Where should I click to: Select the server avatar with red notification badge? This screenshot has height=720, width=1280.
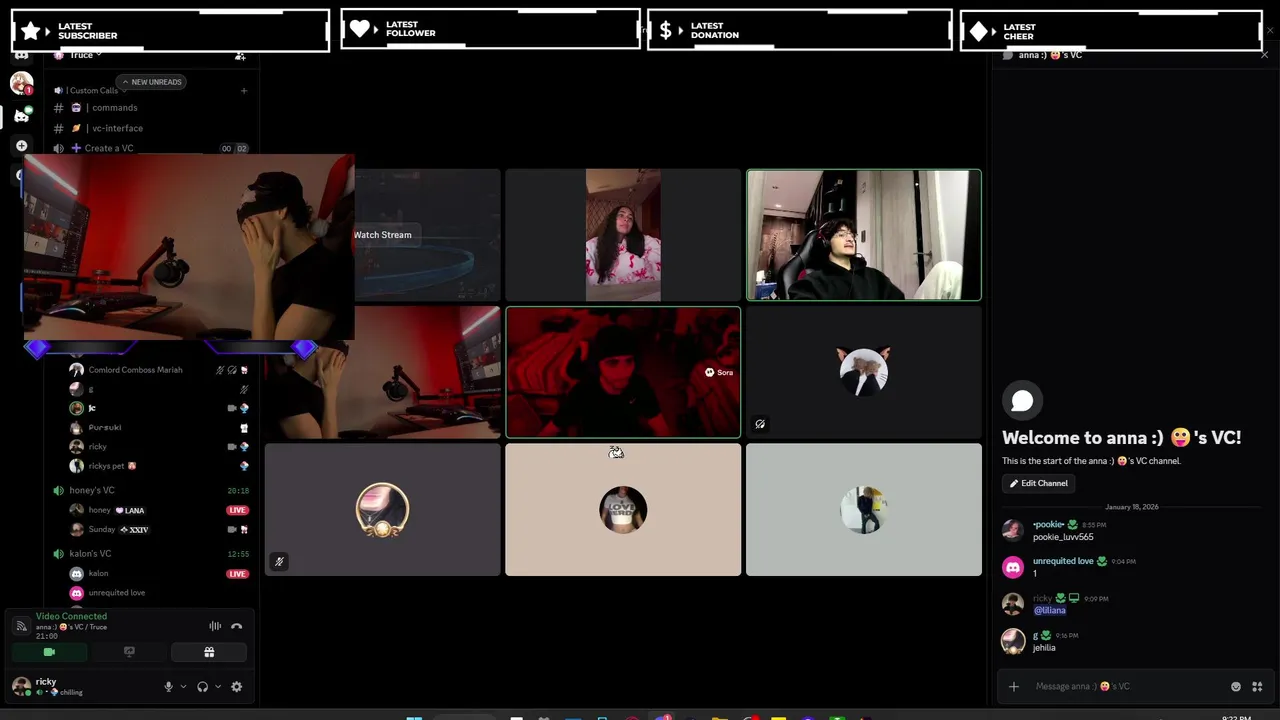(21, 83)
